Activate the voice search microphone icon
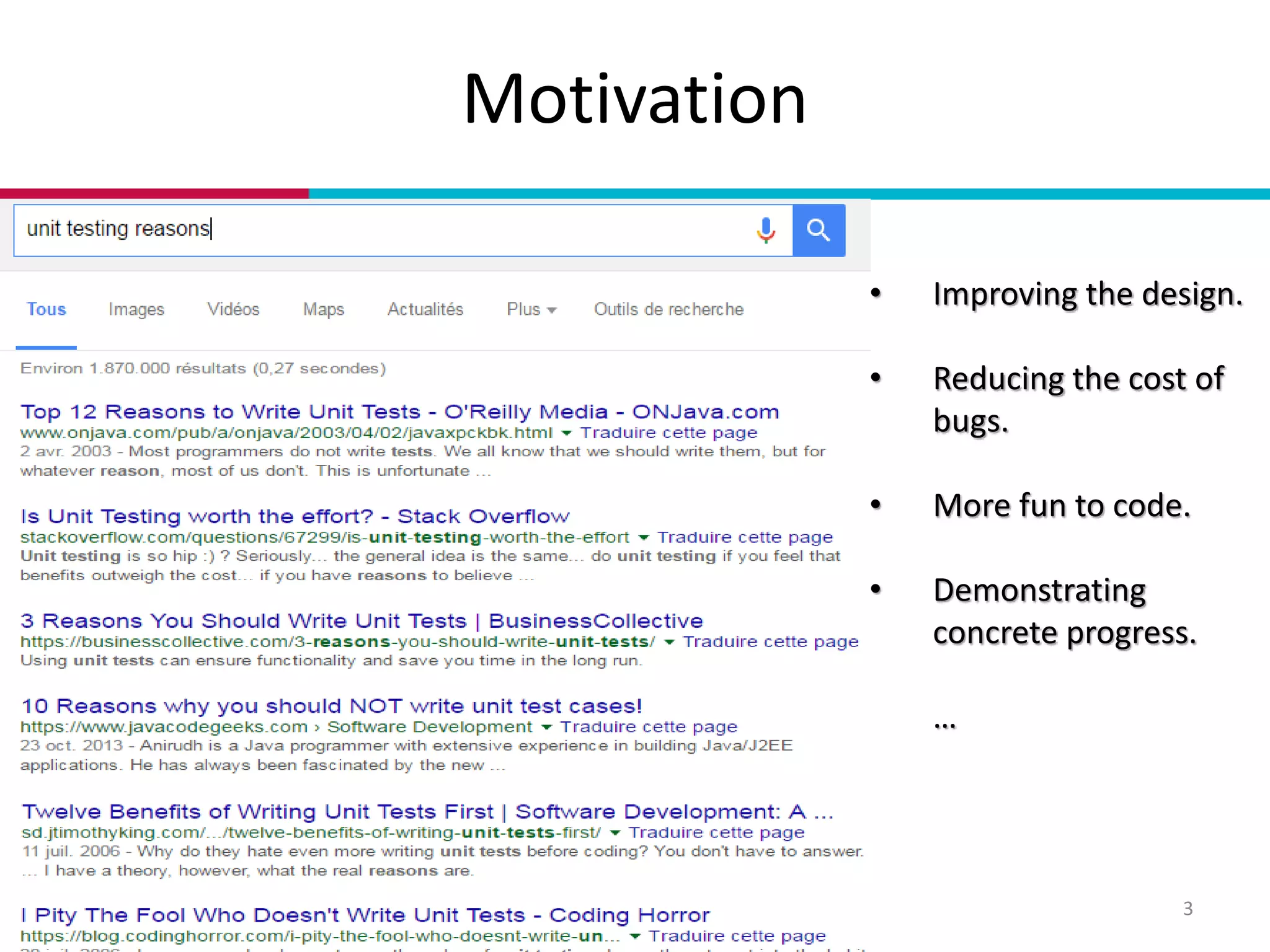The image size is (1270, 952). coord(766,231)
